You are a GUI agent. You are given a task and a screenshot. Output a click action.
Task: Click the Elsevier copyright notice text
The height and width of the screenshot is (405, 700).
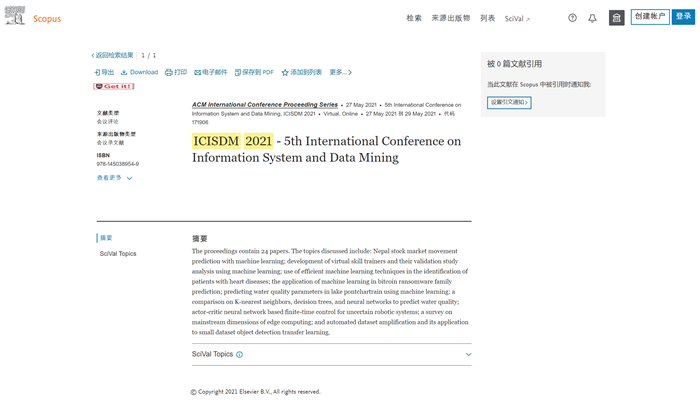(x=255, y=392)
